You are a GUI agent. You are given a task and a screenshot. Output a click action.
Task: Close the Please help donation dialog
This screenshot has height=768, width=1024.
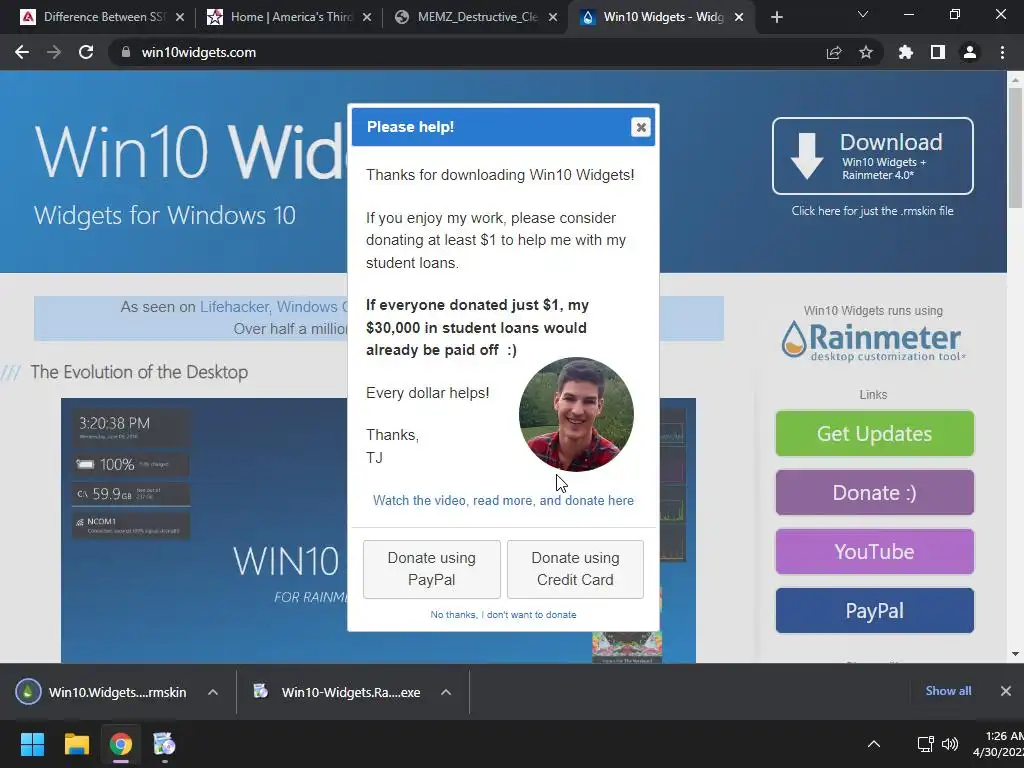point(641,127)
